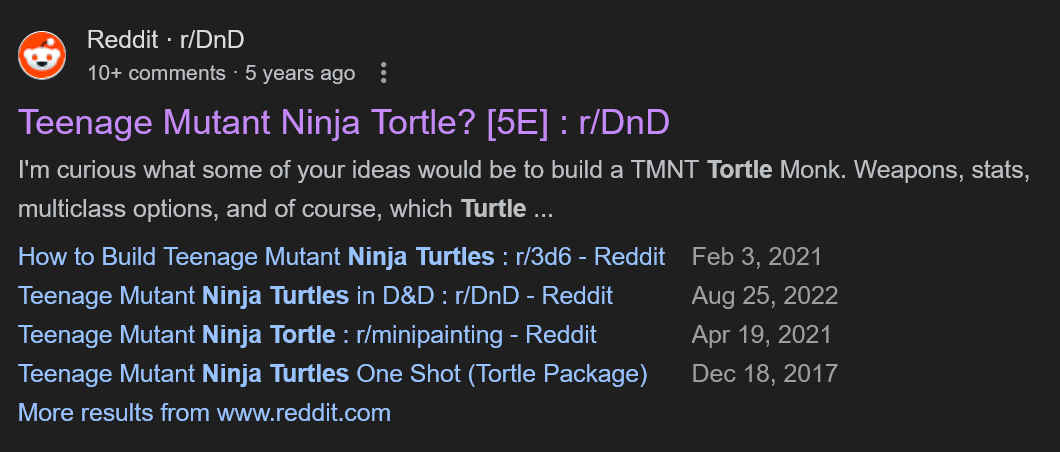Click the Dec 18, 2017 date
This screenshot has height=452, width=1060.
point(764,374)
